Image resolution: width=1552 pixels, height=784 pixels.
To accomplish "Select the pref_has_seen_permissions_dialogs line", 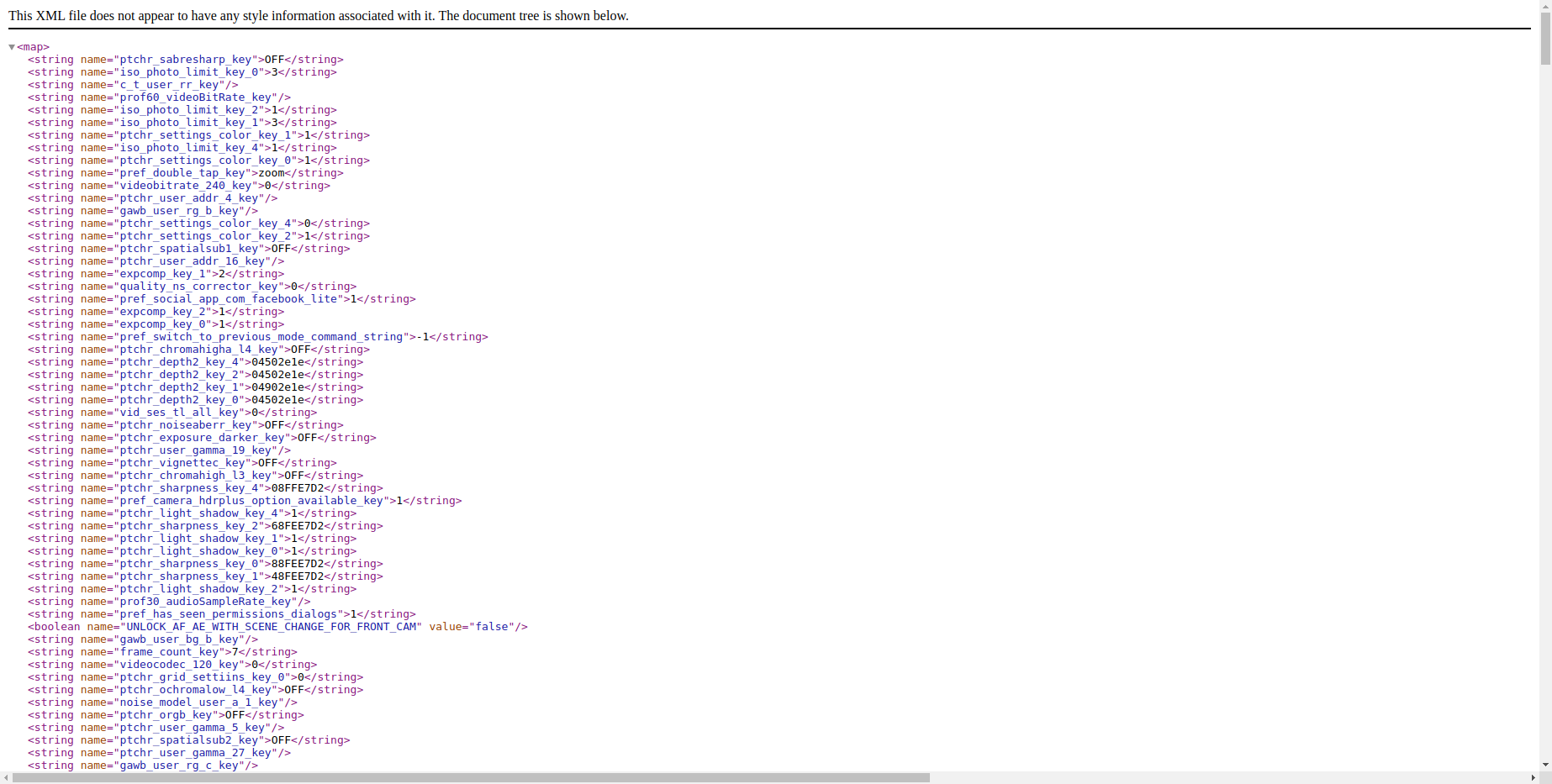I will coord(222,614).
